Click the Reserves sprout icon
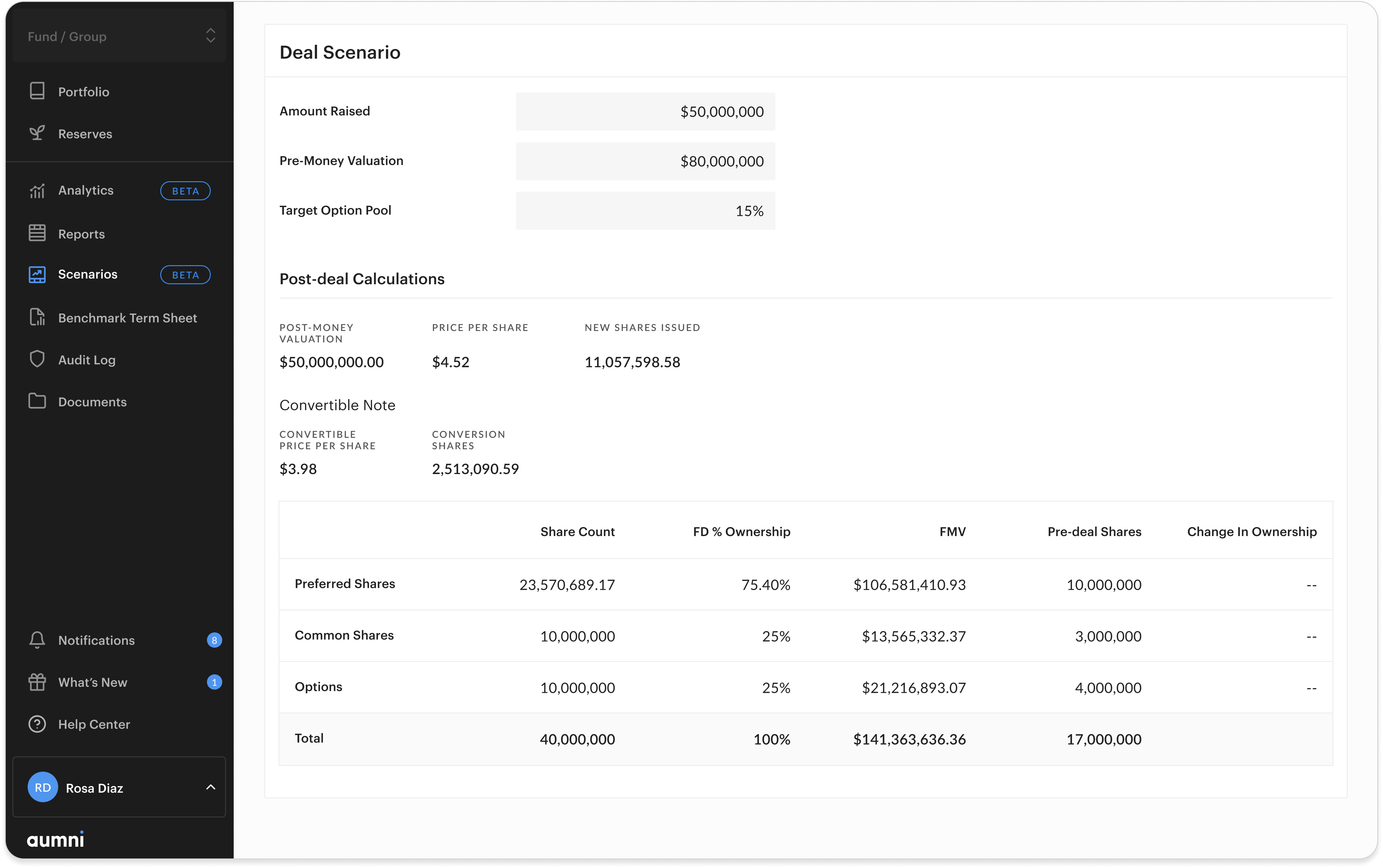Image resolution: width=1383 pixels, height=868 pixels. (37, 133)
